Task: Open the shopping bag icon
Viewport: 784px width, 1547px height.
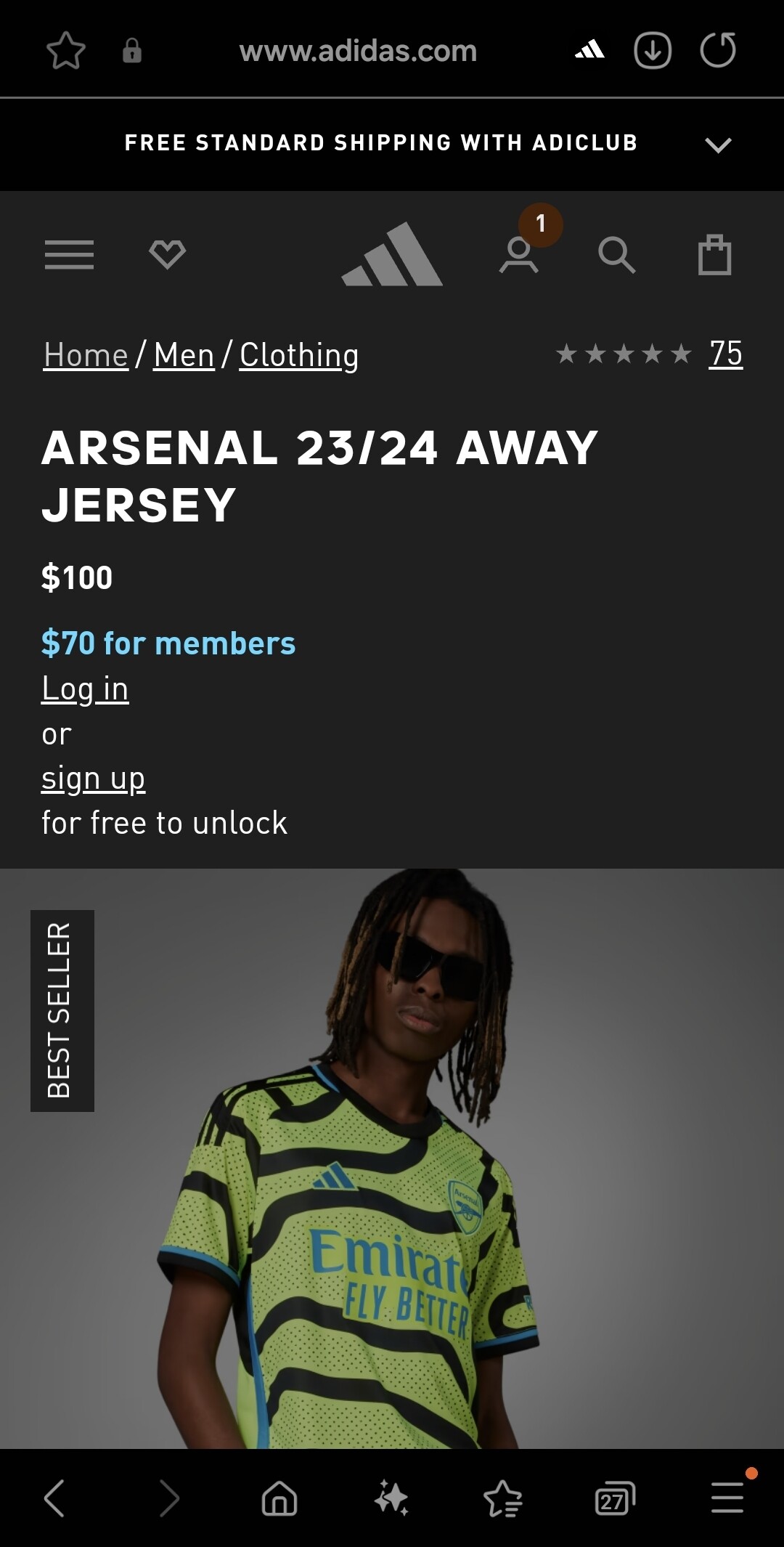Action: pos(714,254)
